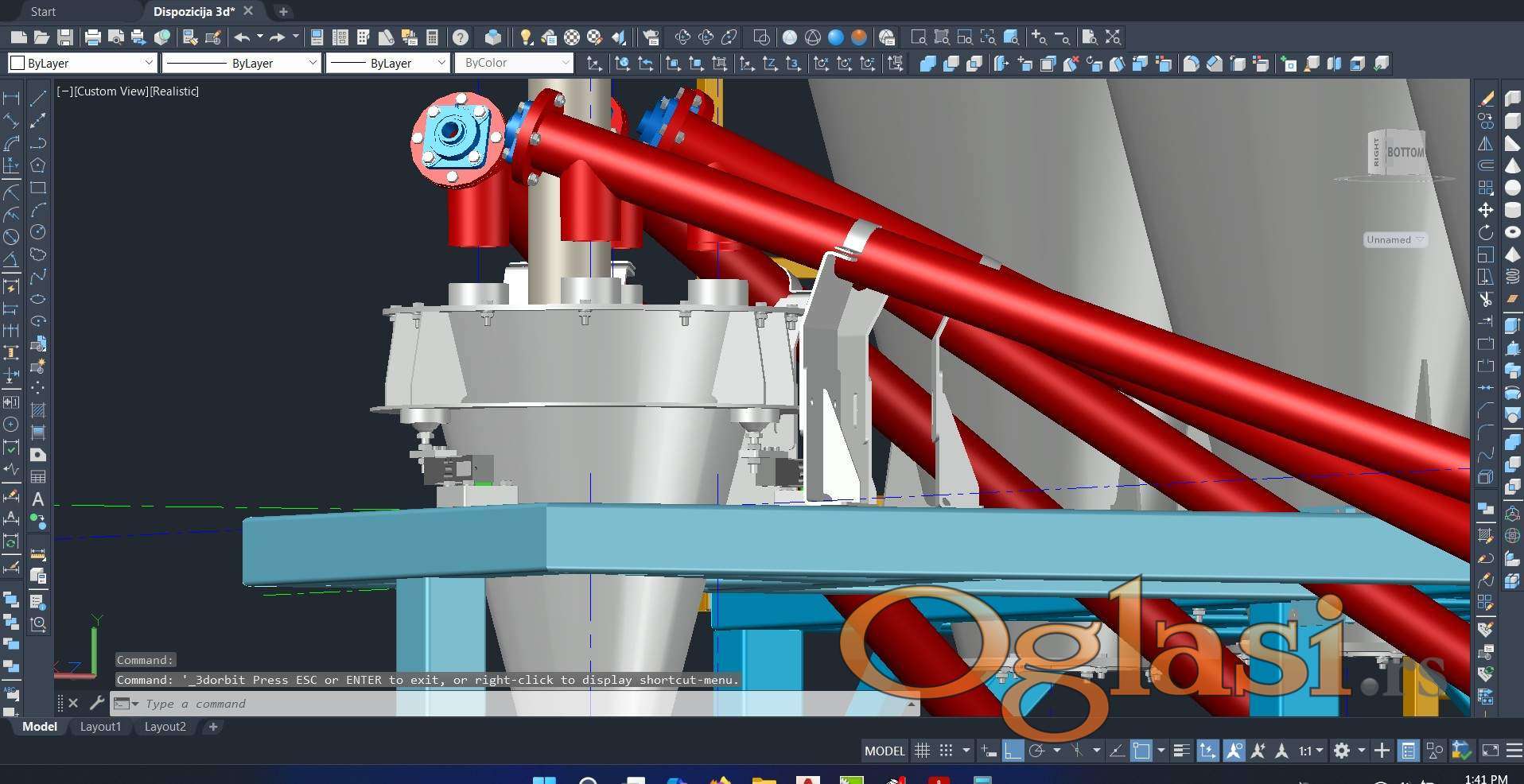
Task: Click the Undo arrow icon
Action: (x=242, y=37)
